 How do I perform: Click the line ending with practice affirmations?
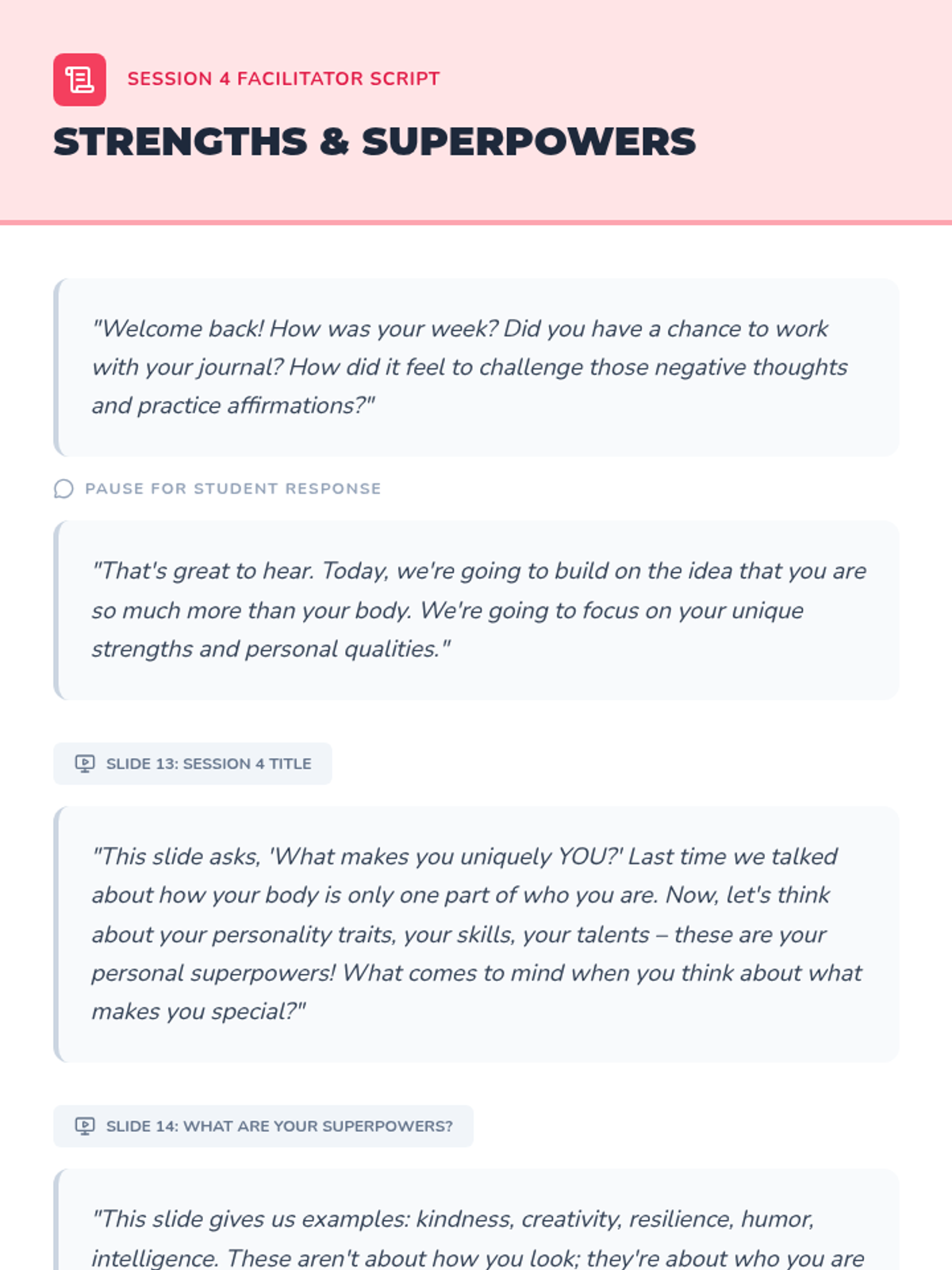pyautogui.click(x=233, y=406)
